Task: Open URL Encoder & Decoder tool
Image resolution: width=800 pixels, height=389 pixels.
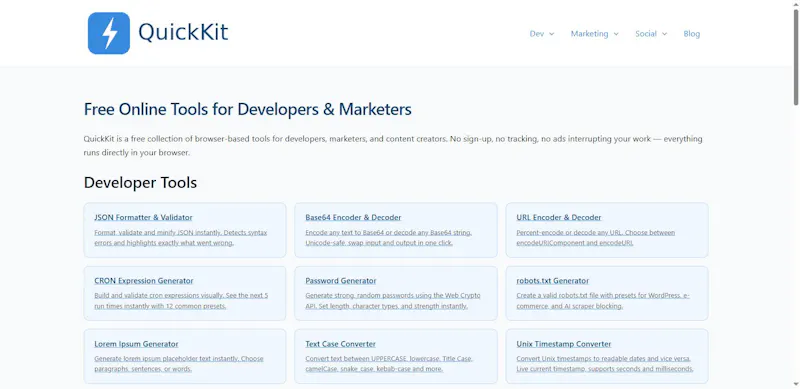Action: [559, 217]
